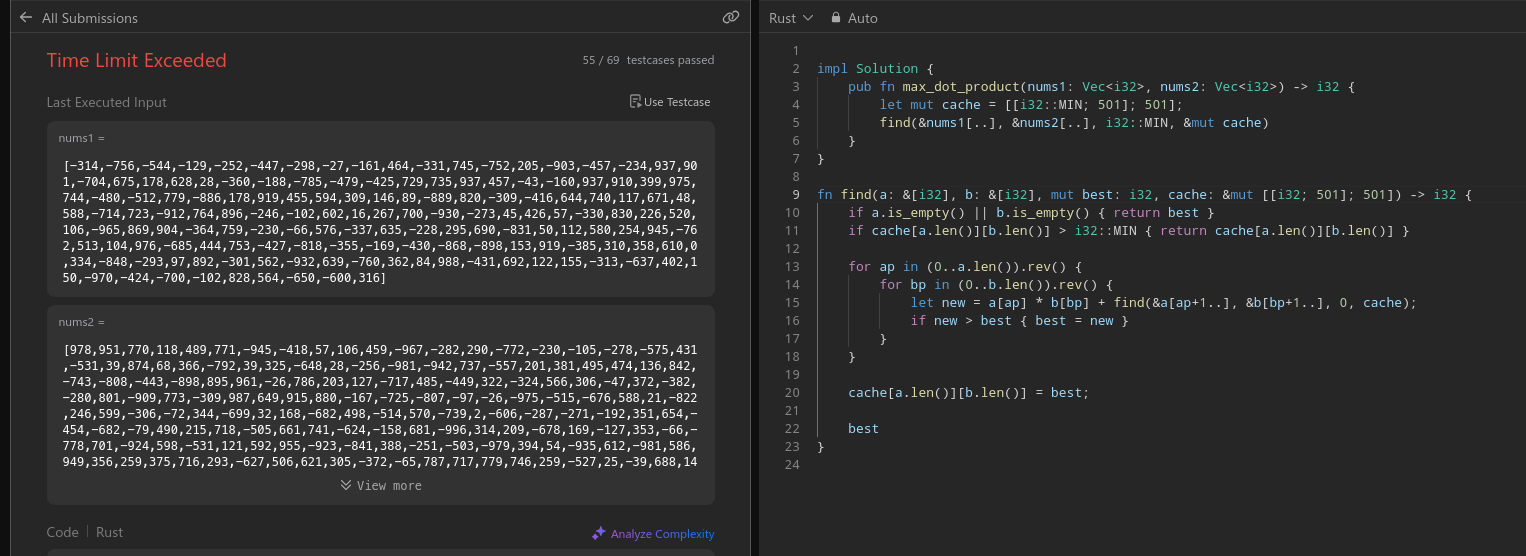Click final 'best' return expression line 22
The image size is (1526, 556).
[863, 429]
